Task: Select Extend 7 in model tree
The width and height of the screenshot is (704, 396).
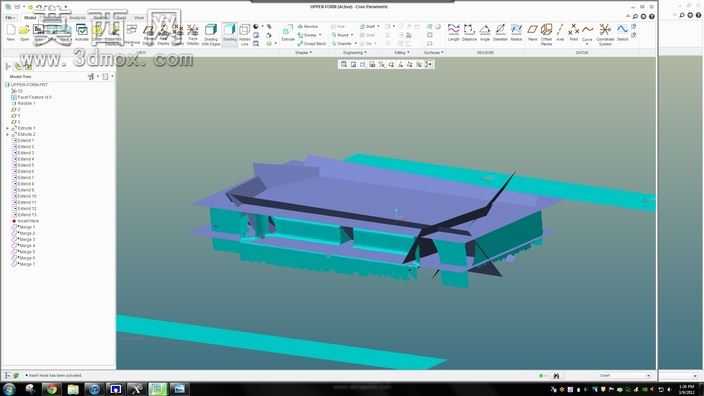Action: point(26,178)
